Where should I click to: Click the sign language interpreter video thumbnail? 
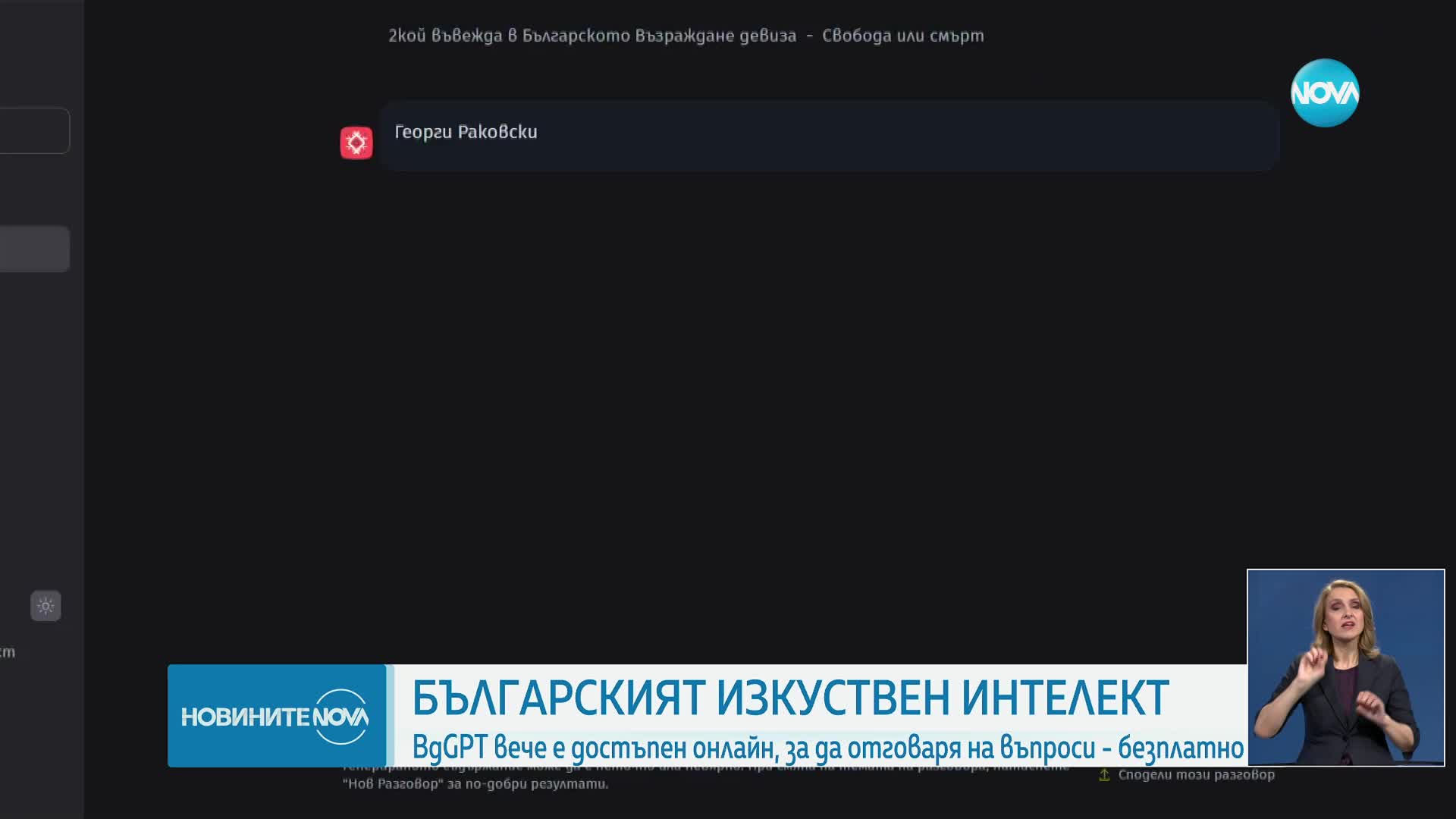(1346, 667)
